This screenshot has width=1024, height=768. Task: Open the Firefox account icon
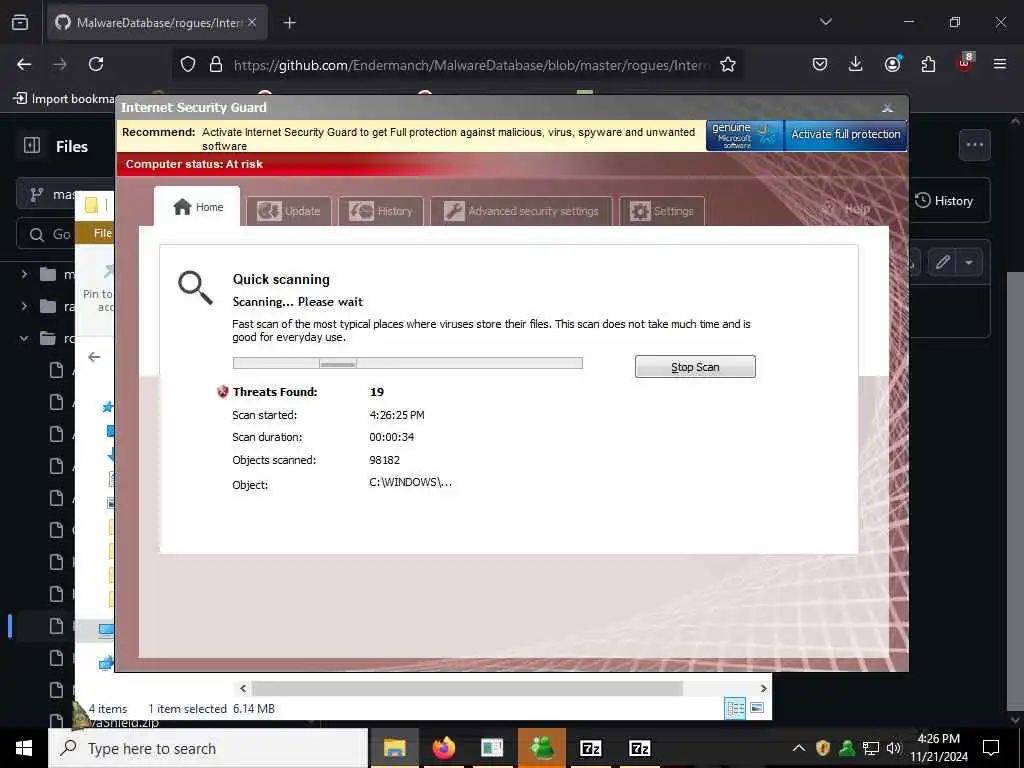coord(892,64)
